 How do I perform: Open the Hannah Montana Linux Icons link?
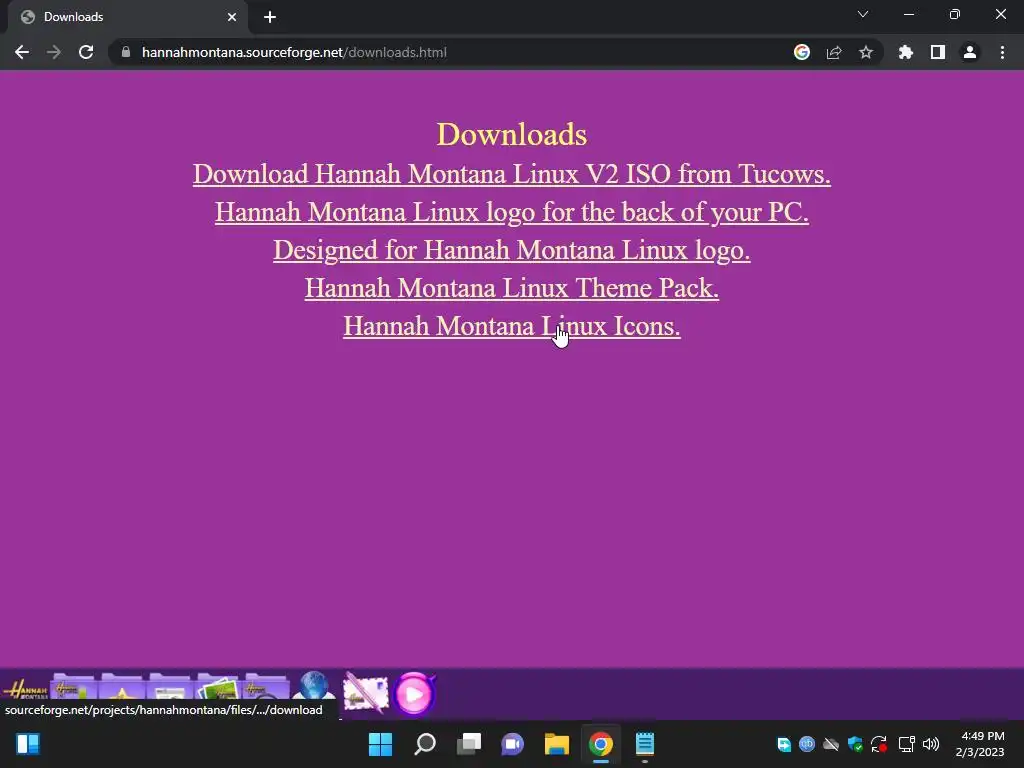[x=512, y=325]
